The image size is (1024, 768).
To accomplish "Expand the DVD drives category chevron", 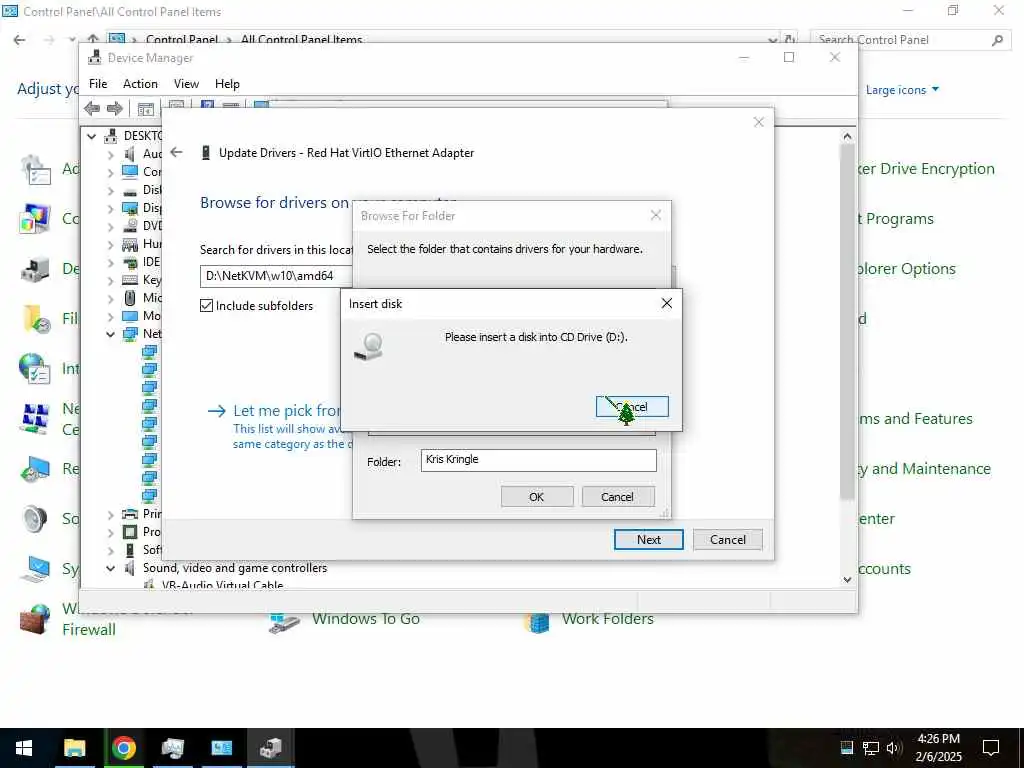I will 110,226.
